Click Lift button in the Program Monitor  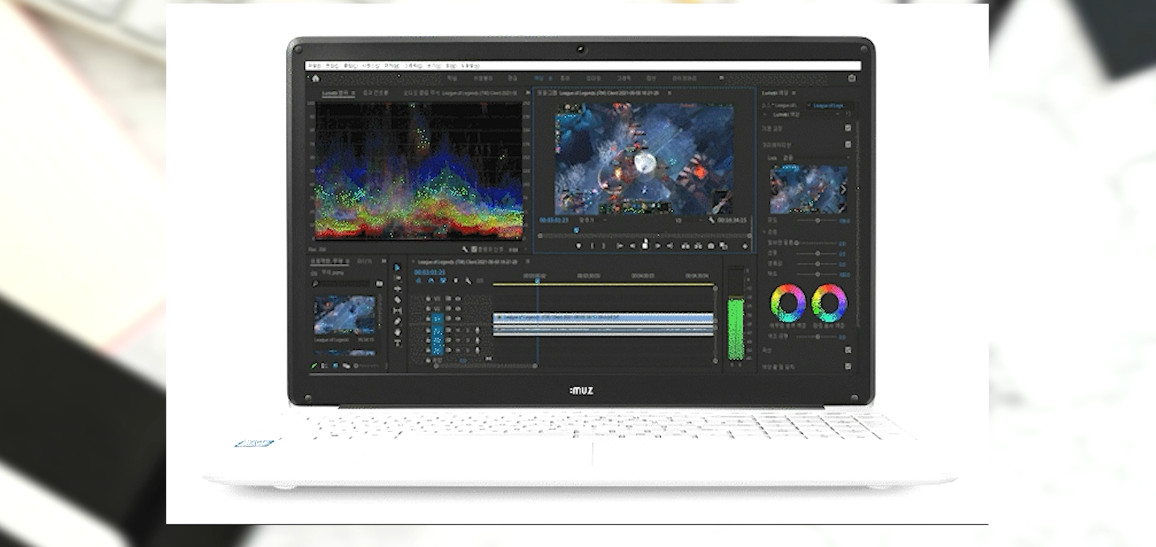click(686, 245)
